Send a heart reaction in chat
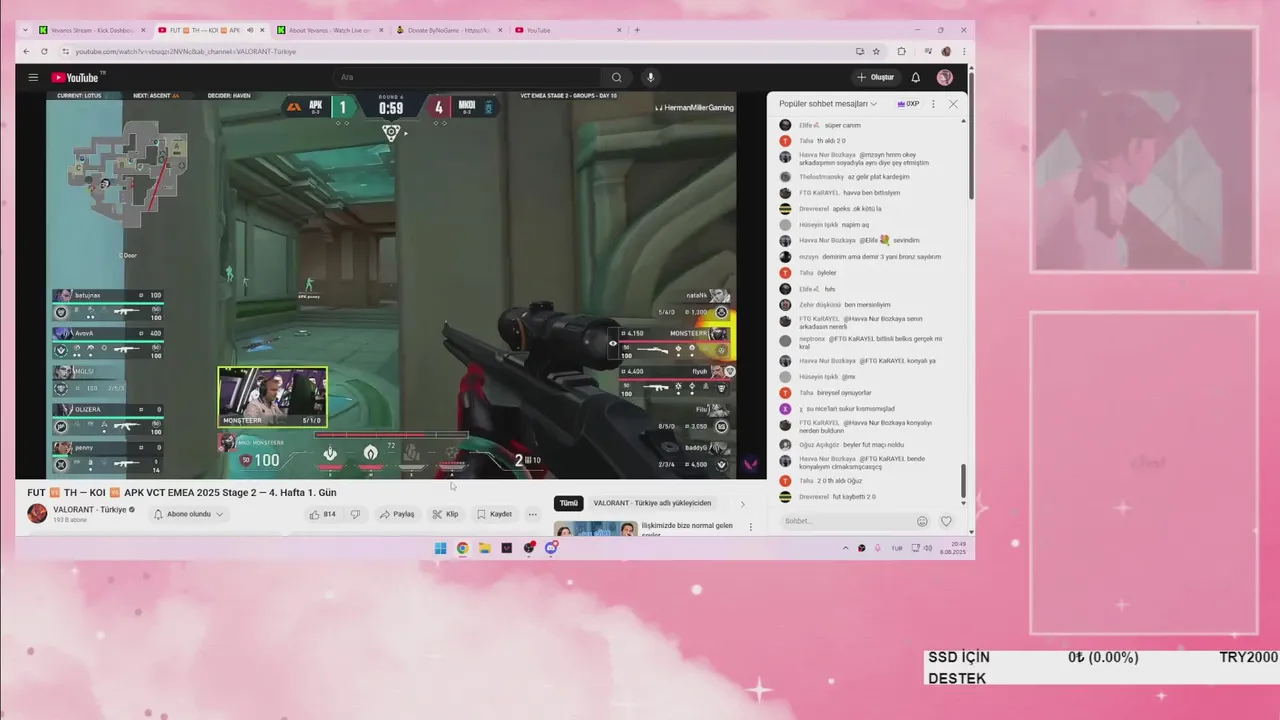1280x720 pixels. pos(946,521)
